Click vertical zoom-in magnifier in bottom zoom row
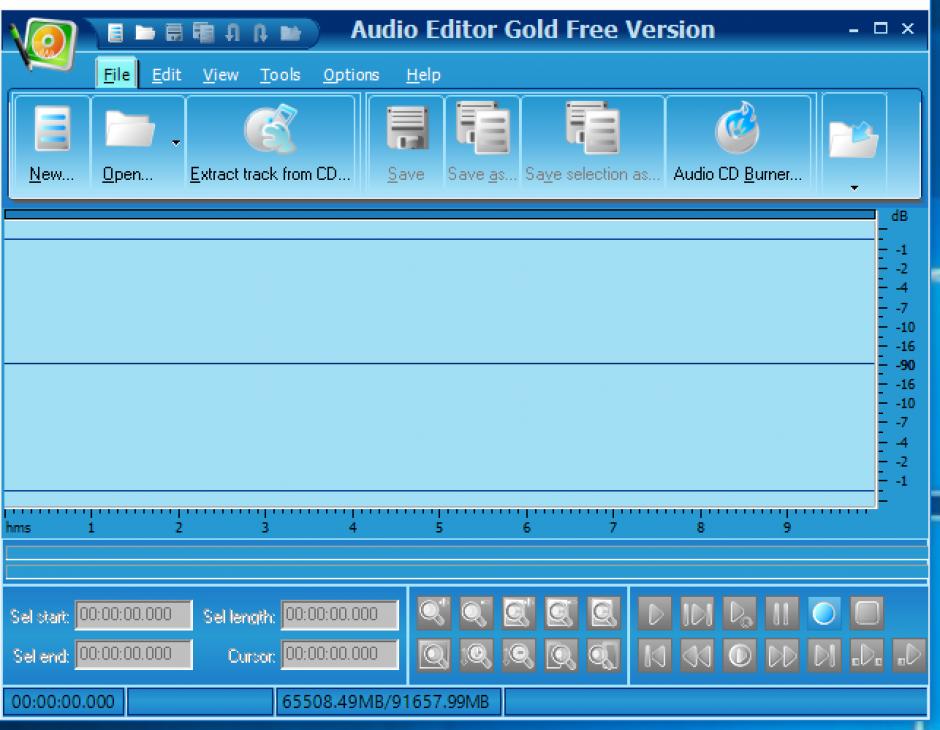Viewport: 940px width, 730px height. tap(476, 655)
